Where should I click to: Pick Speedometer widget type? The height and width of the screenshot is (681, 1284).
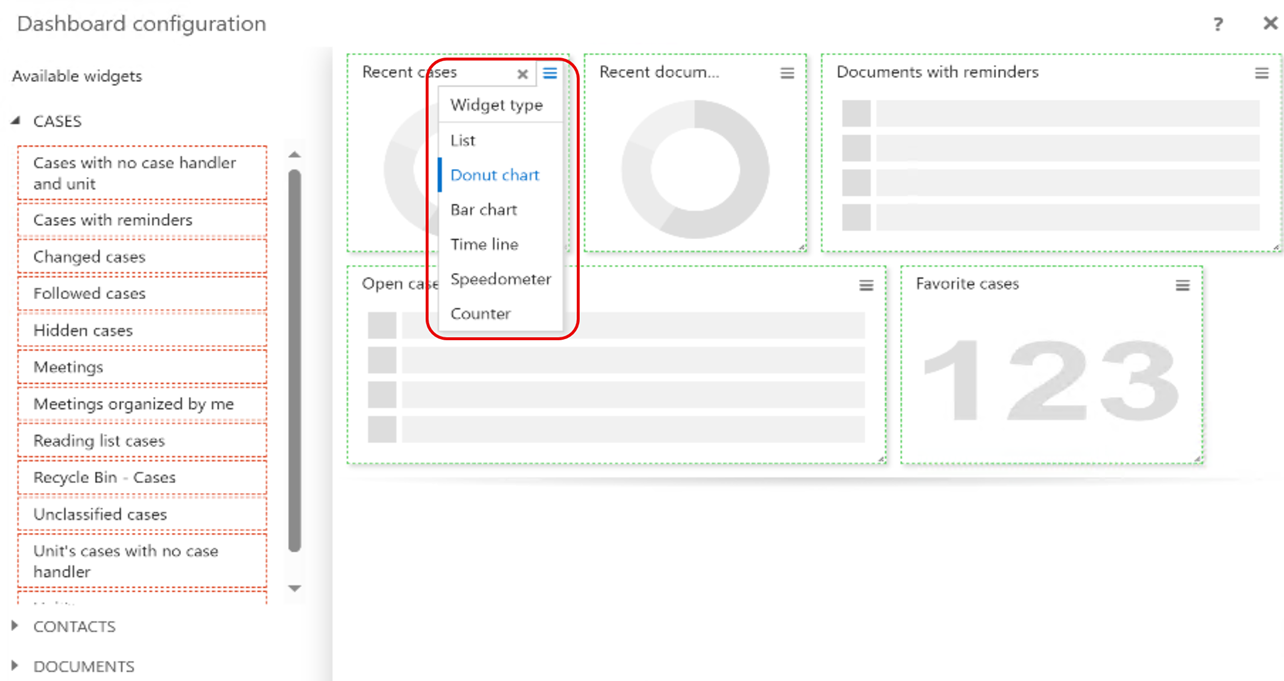pyautogui.click(x=500, y=279)
